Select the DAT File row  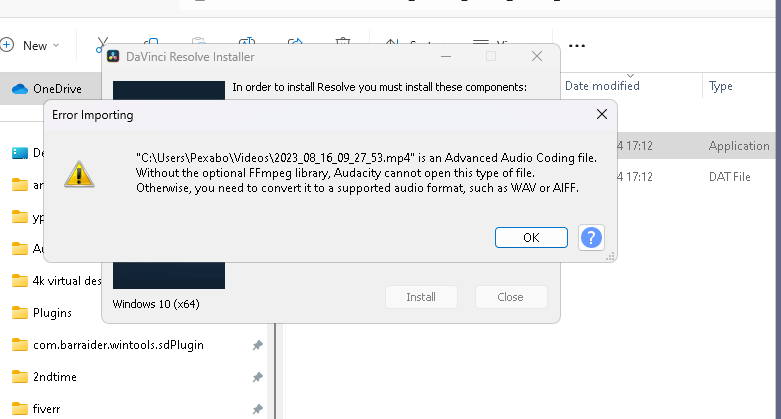(x=696, y=176)
